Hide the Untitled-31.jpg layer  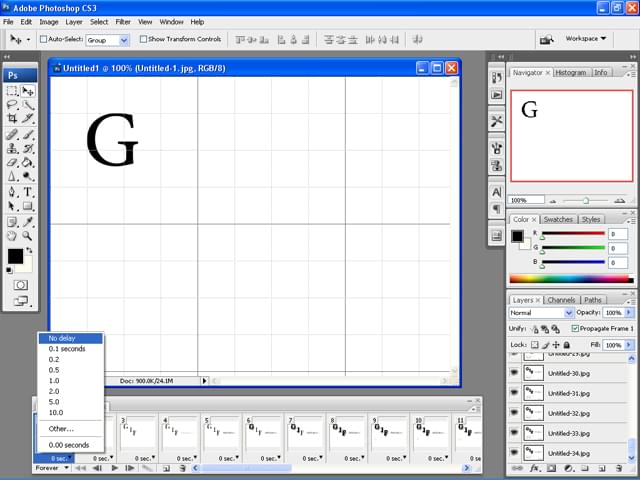[514, 393]
